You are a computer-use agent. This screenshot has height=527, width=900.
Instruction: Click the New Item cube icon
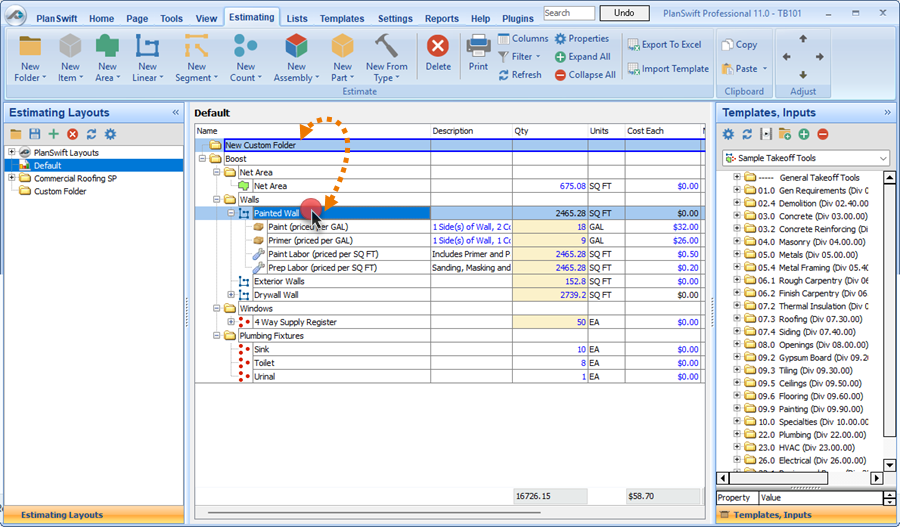pos(71,46)
